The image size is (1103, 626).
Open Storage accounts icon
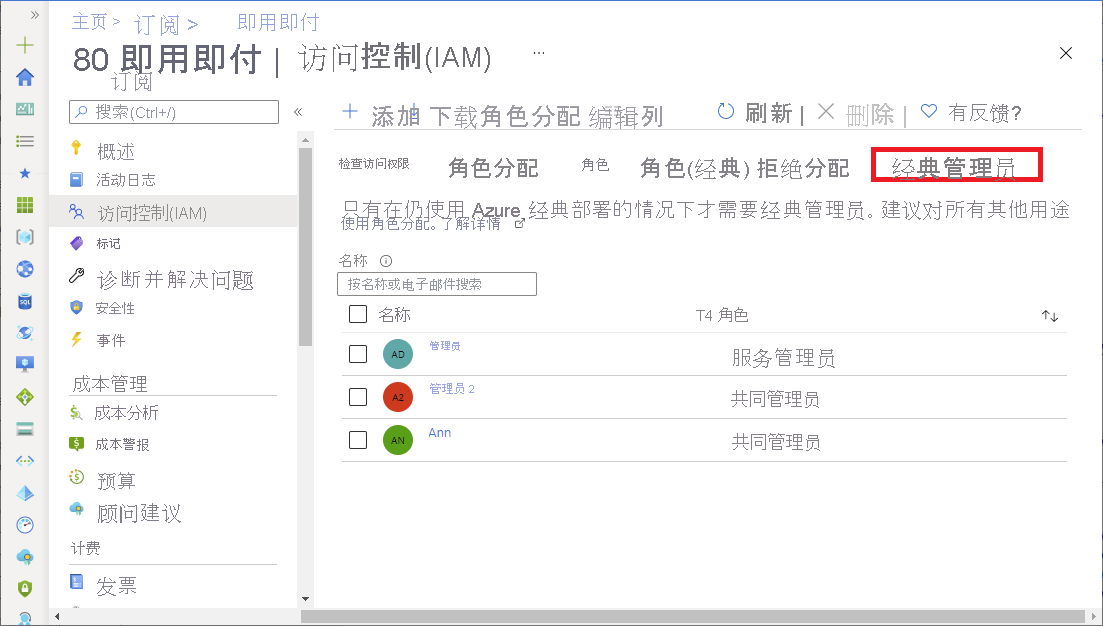click(25, 429)
